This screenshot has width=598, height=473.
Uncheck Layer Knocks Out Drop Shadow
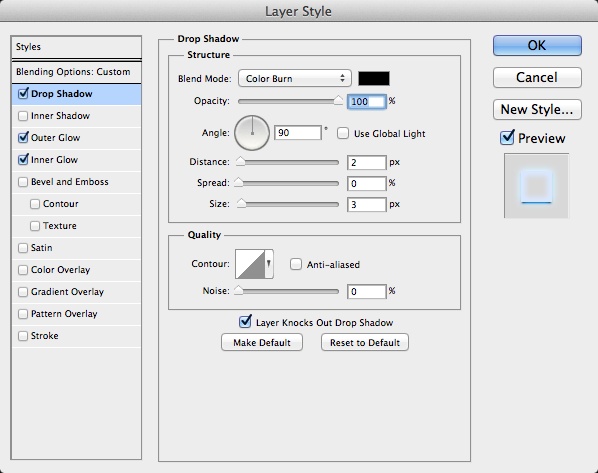tap(245, 322)
